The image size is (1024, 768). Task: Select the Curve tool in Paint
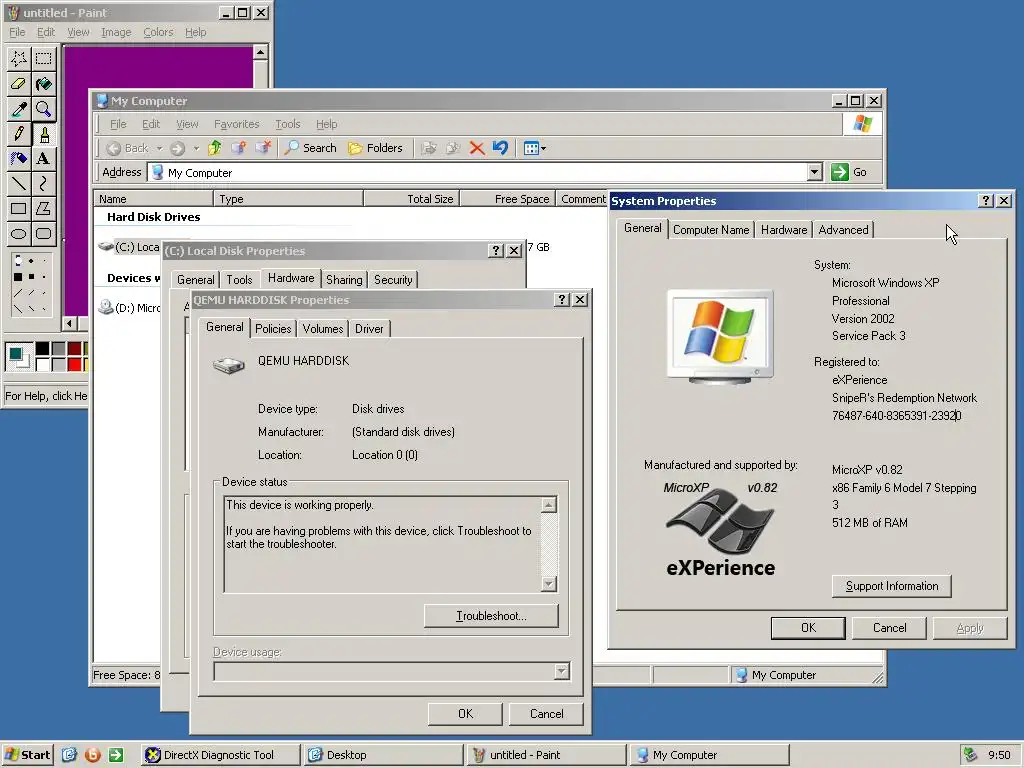click(x=44, y=184)
